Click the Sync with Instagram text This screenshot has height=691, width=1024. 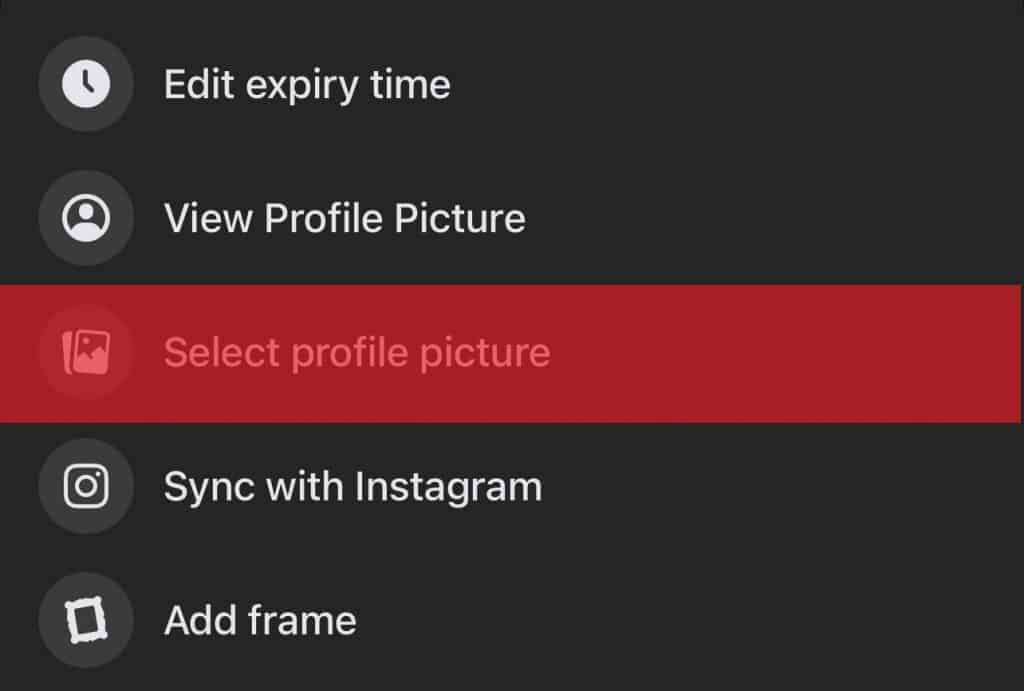coord(353,486)
